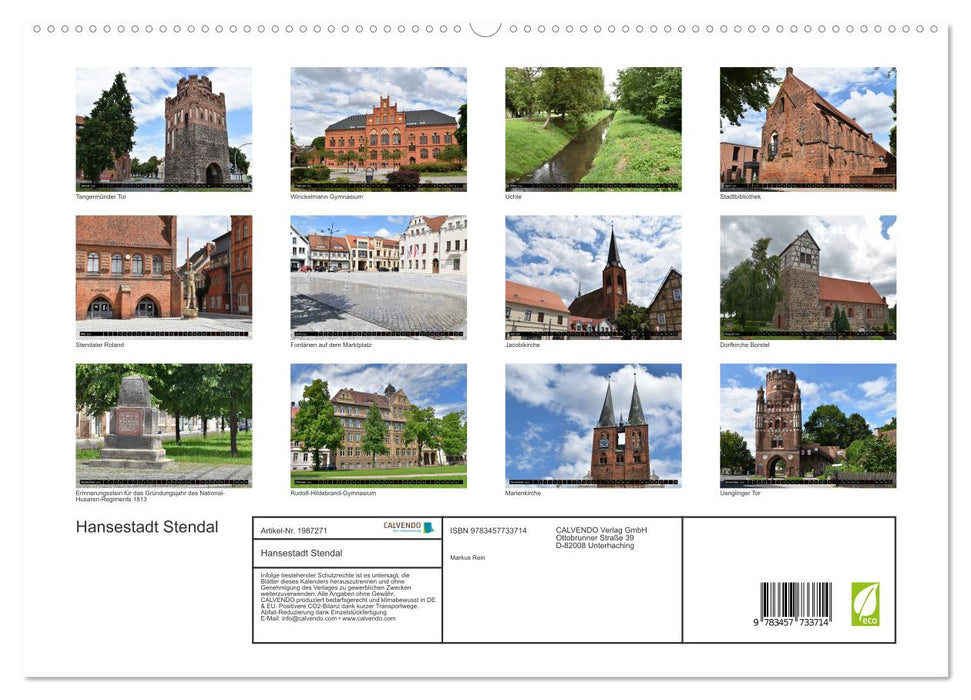Expand the calendar strip under Winckelmann Gymnasium
Viewport: 971px width, 700px height.
(x=379, y=184)
